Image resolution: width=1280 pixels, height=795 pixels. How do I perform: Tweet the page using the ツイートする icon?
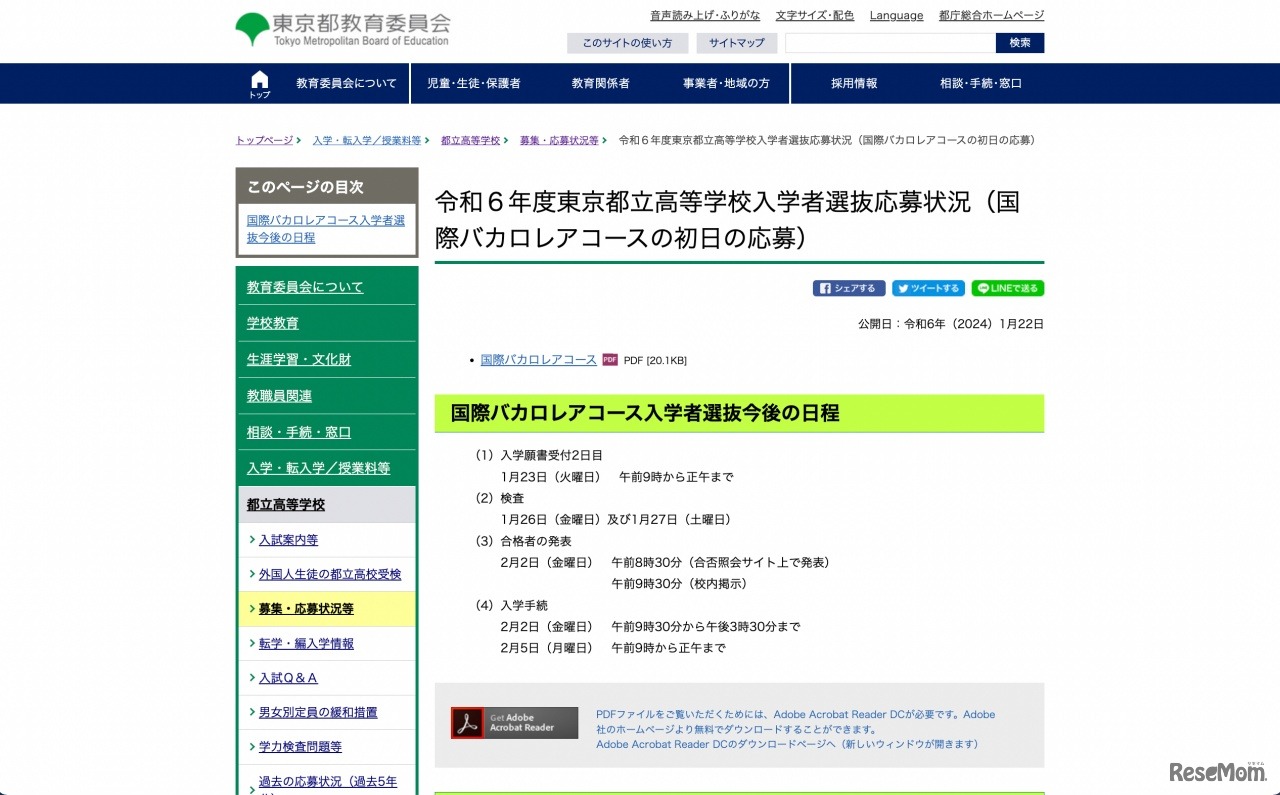click(928, 288)
